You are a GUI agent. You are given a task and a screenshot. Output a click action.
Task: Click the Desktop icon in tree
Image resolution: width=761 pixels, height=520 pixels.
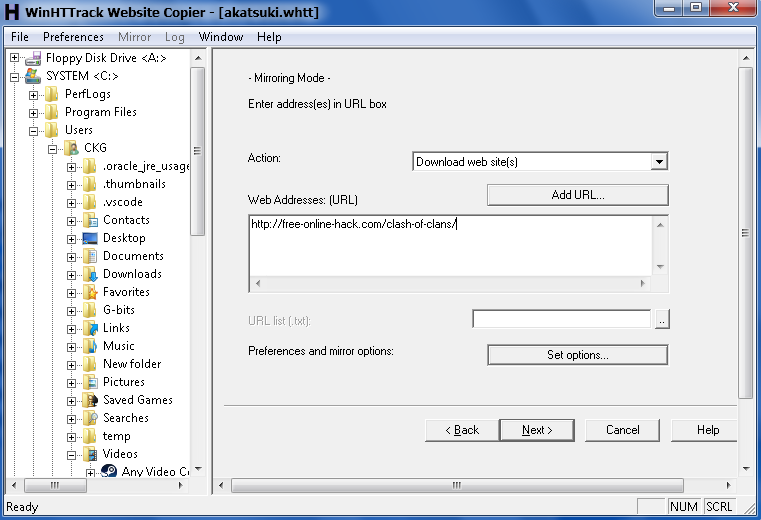pyautogui.click(x=90, y=238)
